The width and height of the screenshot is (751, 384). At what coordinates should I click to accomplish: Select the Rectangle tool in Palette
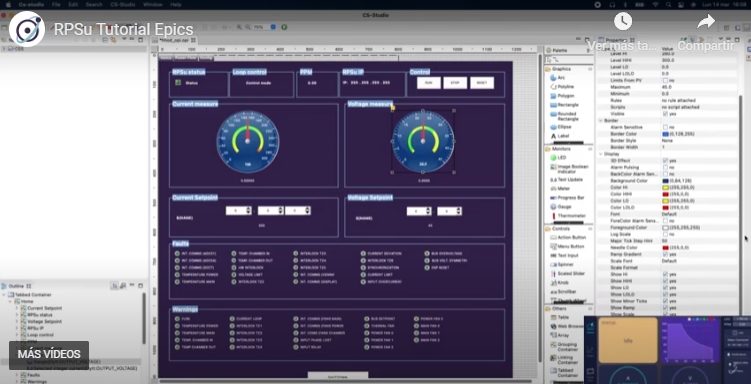564,105
